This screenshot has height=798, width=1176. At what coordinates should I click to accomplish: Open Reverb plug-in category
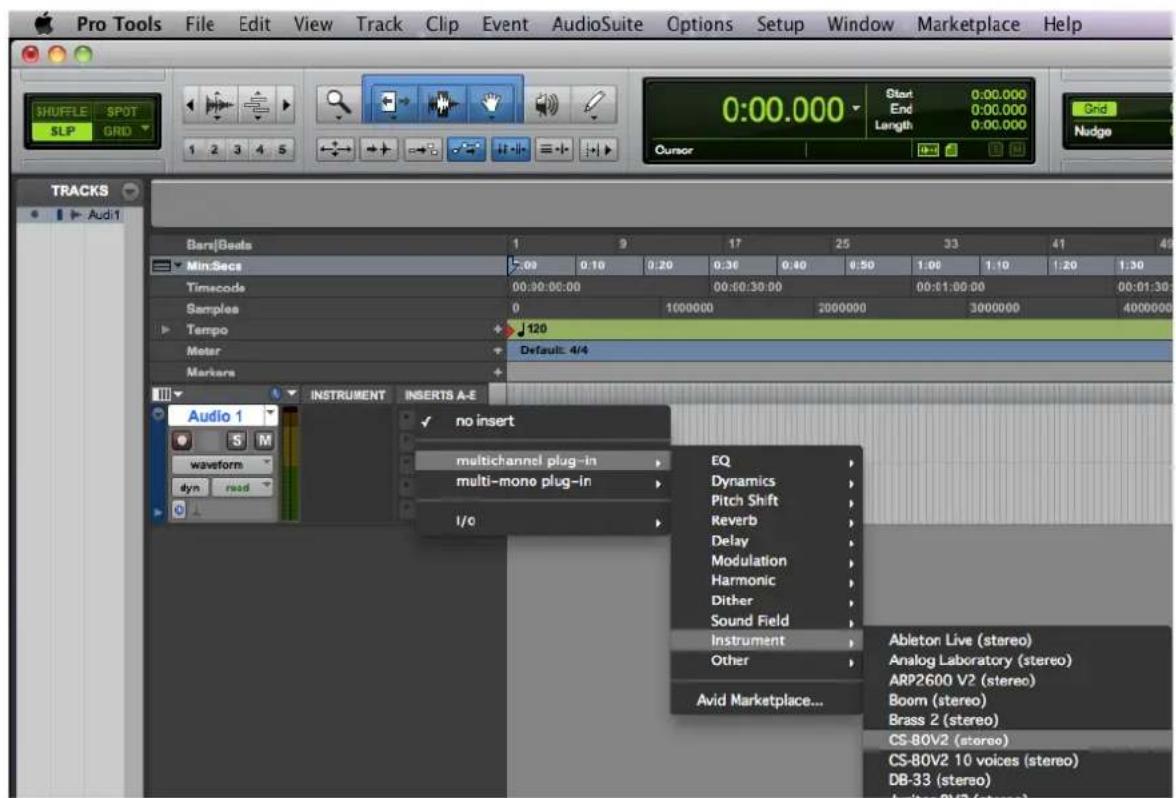(x=766, y=520)
